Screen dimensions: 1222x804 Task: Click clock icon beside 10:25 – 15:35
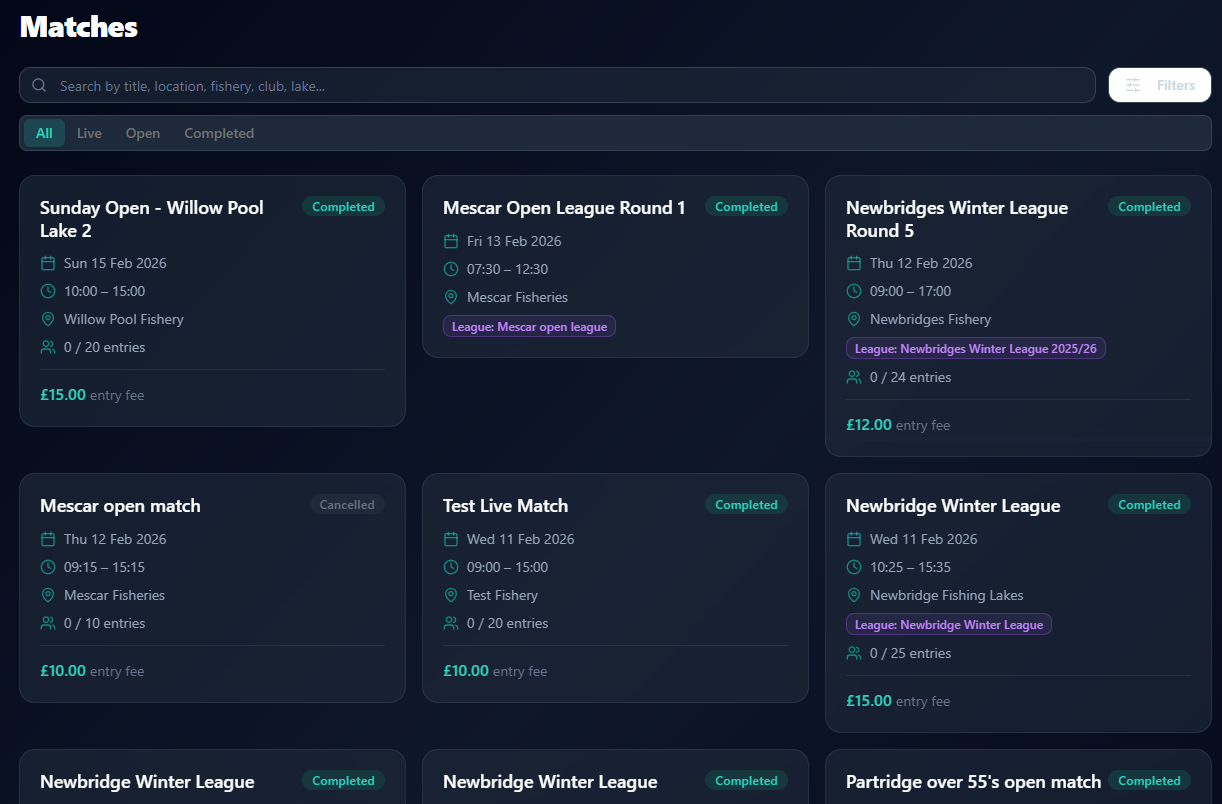pyautogui.click(x=854, y=568)
